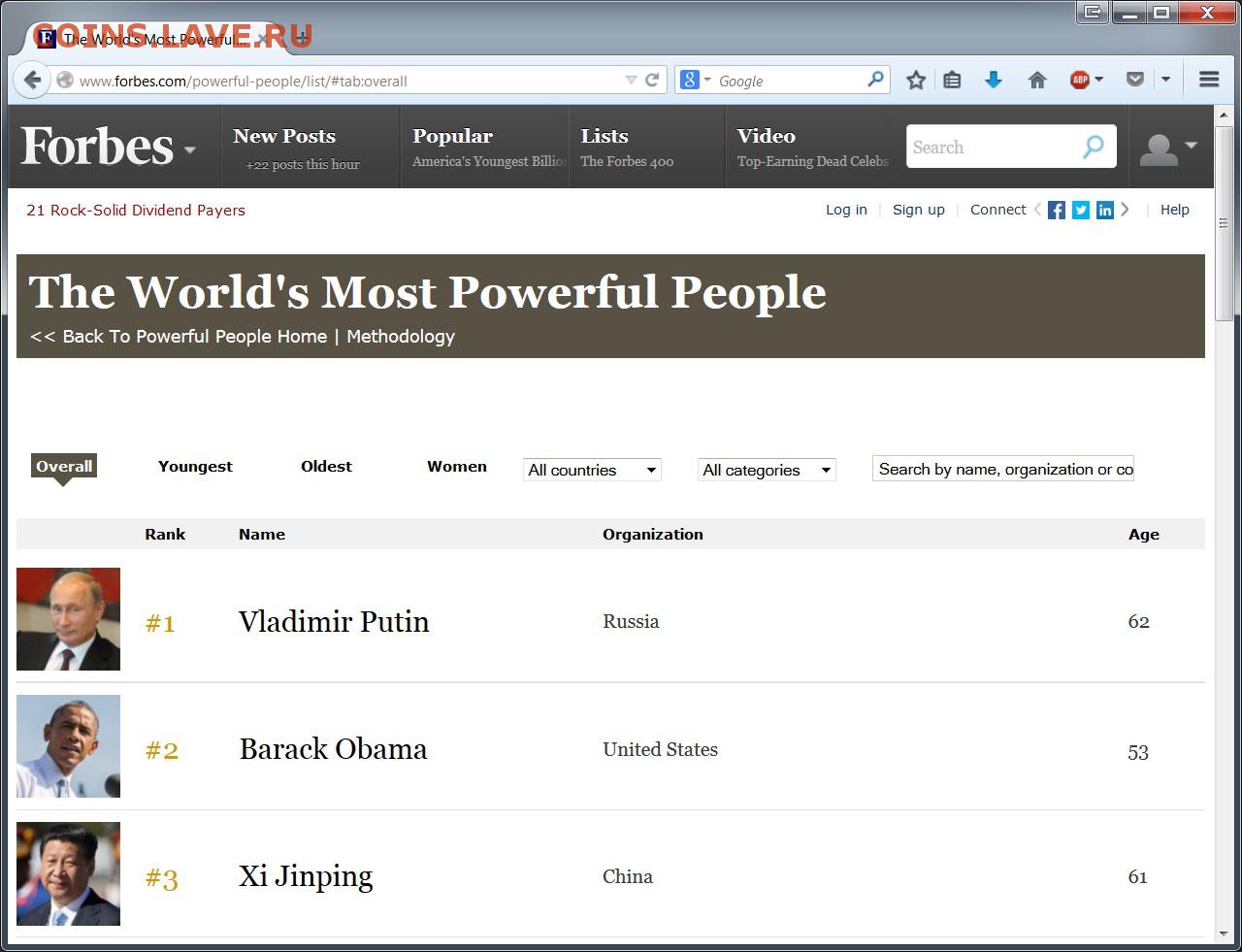Open the bookmarks list icon

pyautogui.click(x=952, y=81)
